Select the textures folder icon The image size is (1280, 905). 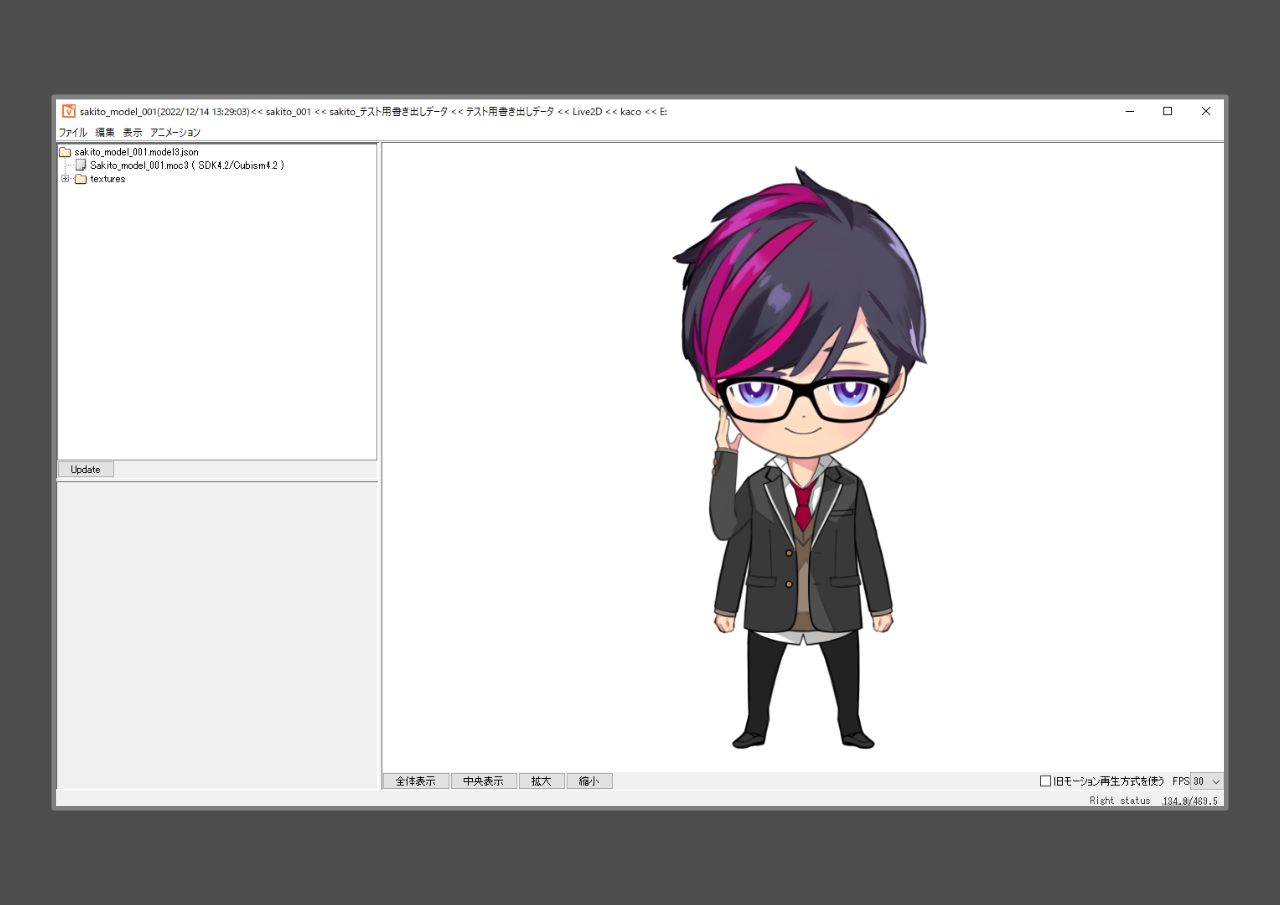coord(81,179)
